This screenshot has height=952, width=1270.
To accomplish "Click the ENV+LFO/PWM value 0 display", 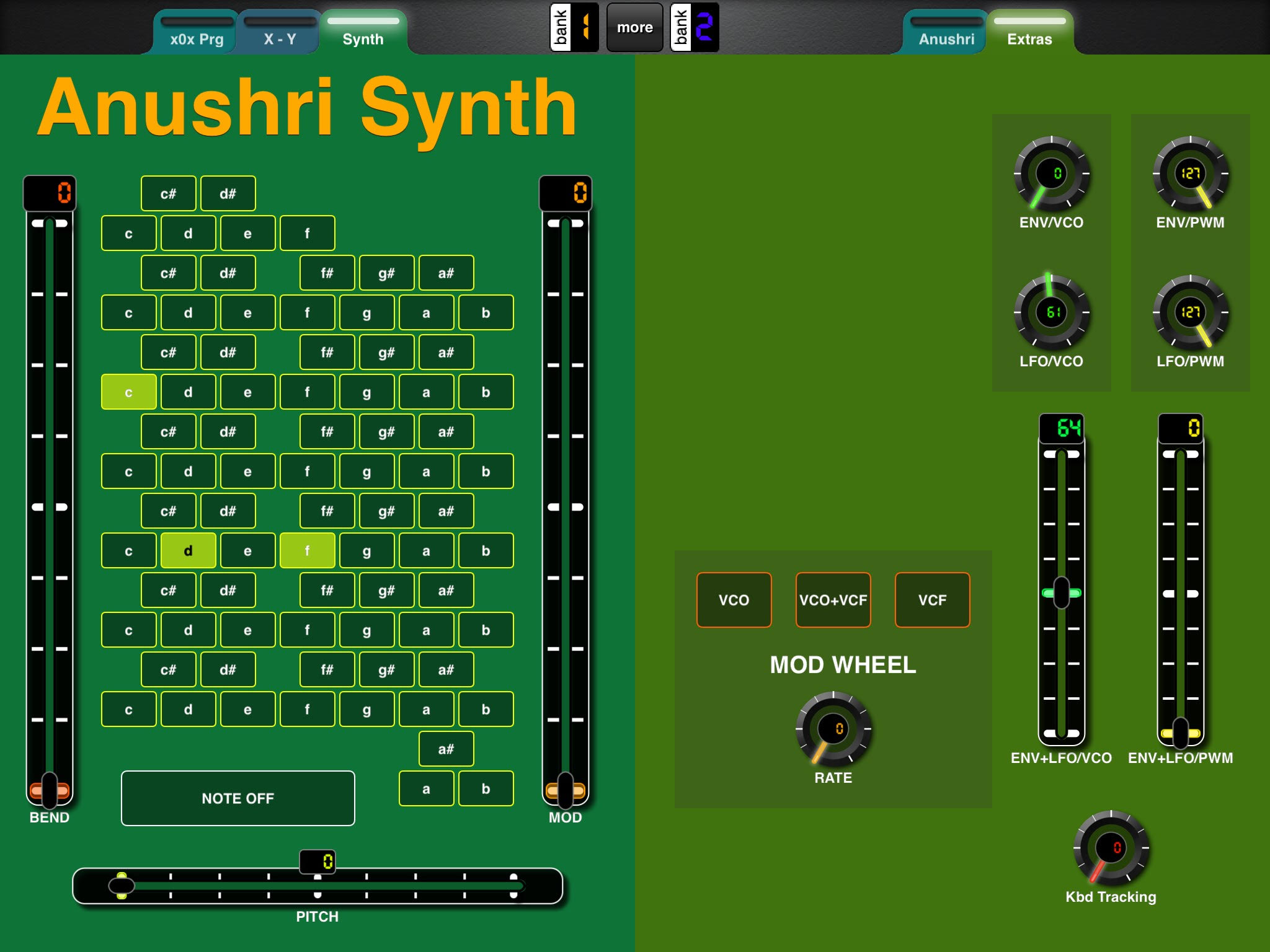I will pyautogui.click(x=1181, y=428).
